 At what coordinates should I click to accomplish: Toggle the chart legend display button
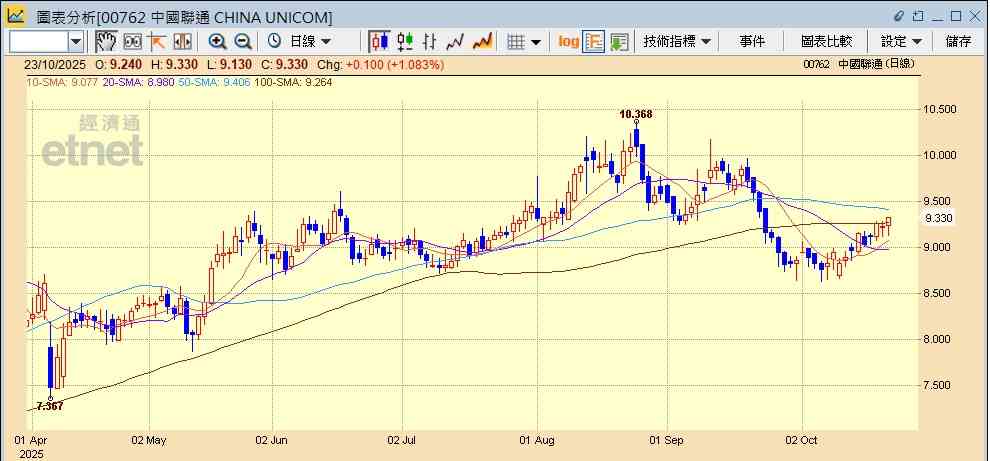(594, 41)
